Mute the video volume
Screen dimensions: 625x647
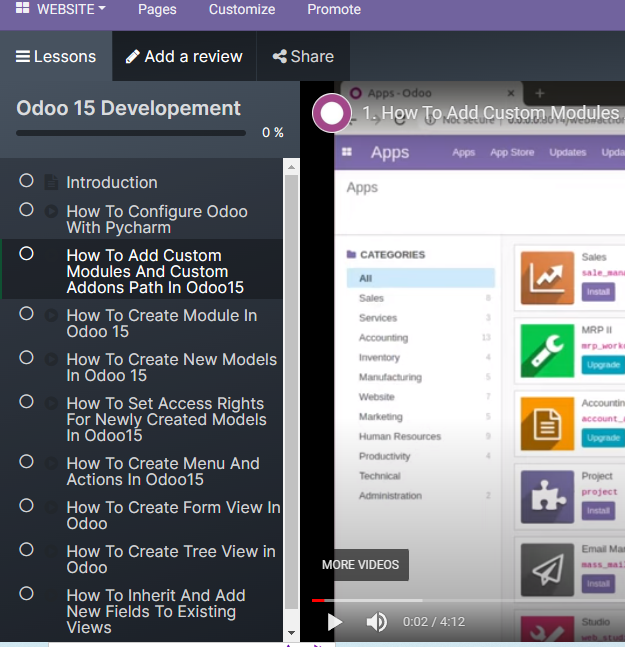(377, 622)
